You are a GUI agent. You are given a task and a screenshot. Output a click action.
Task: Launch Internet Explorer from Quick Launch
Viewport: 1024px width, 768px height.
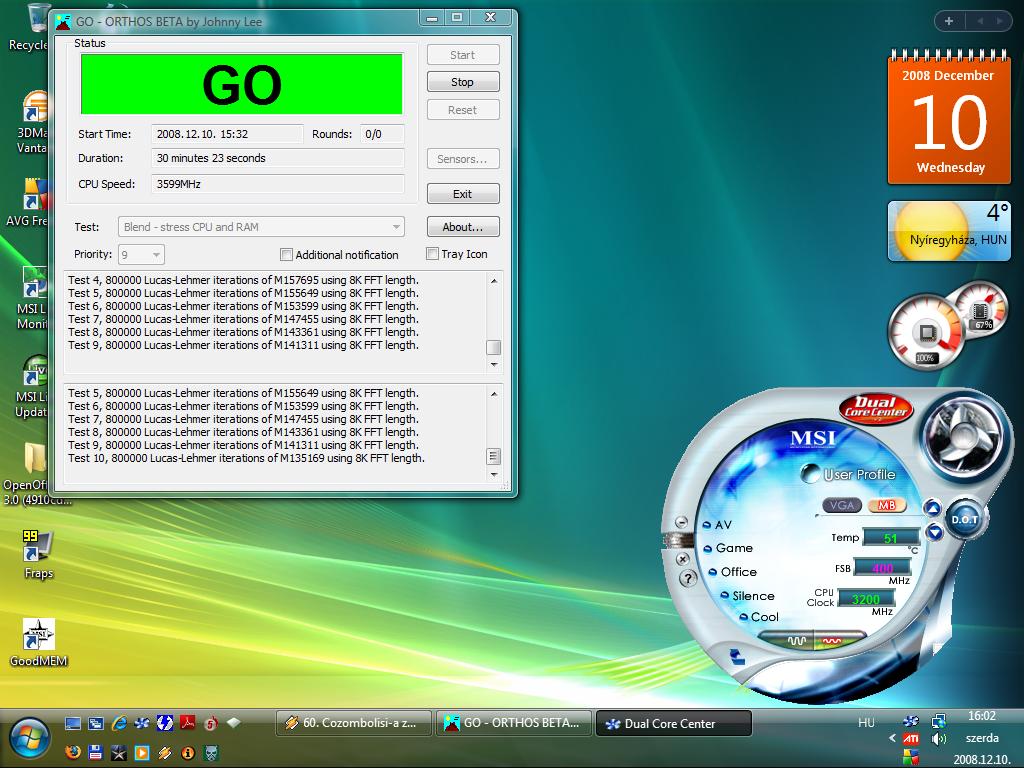[119, 723]
